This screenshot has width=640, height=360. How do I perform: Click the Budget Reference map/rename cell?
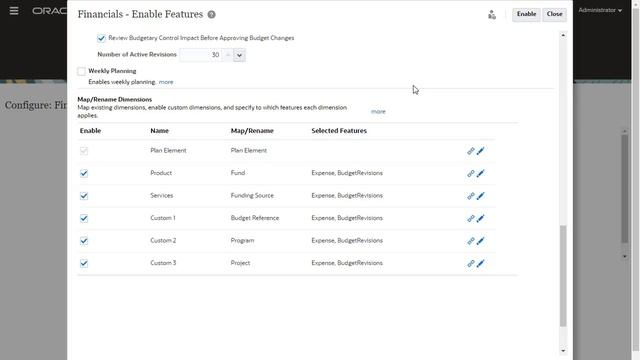(255, 218)
